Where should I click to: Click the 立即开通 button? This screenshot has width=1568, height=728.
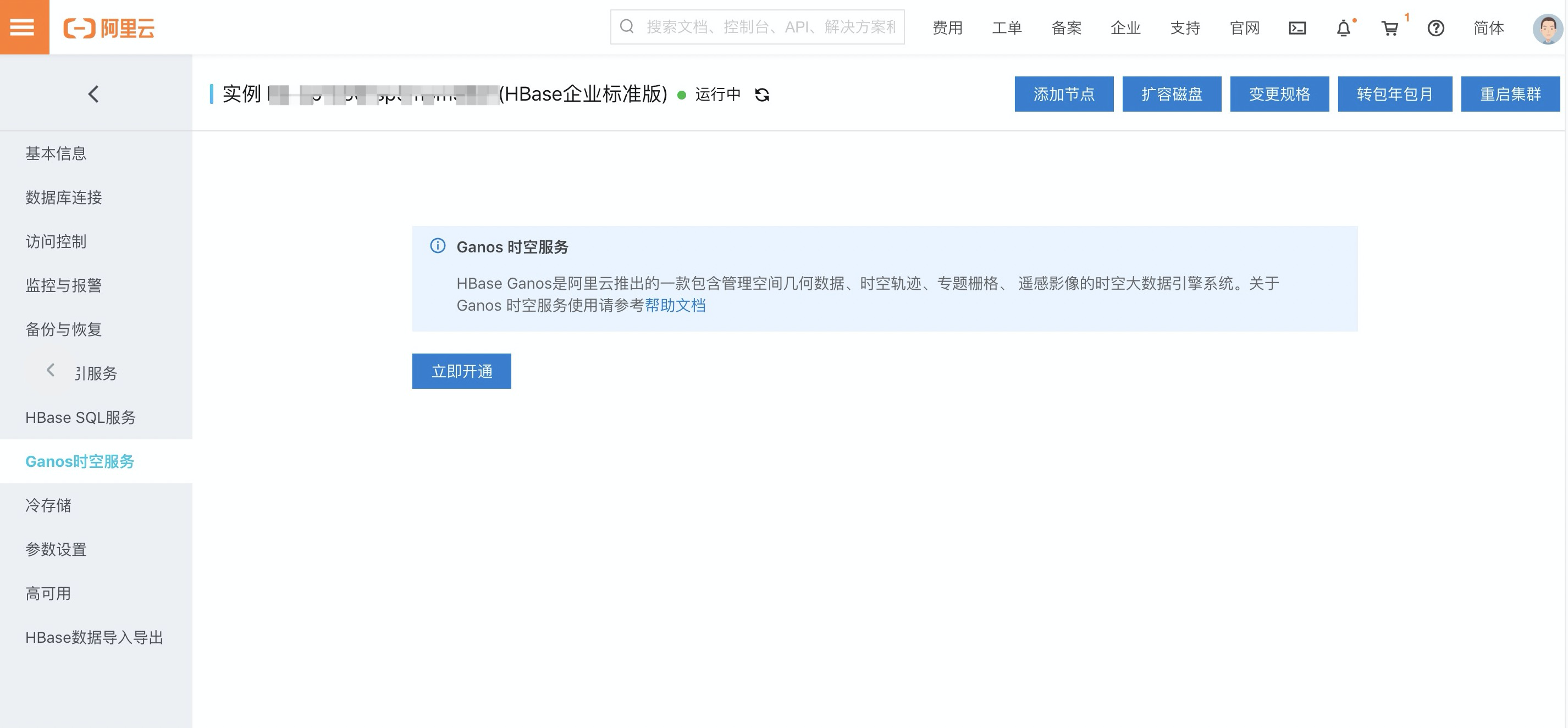click(461, 371)
